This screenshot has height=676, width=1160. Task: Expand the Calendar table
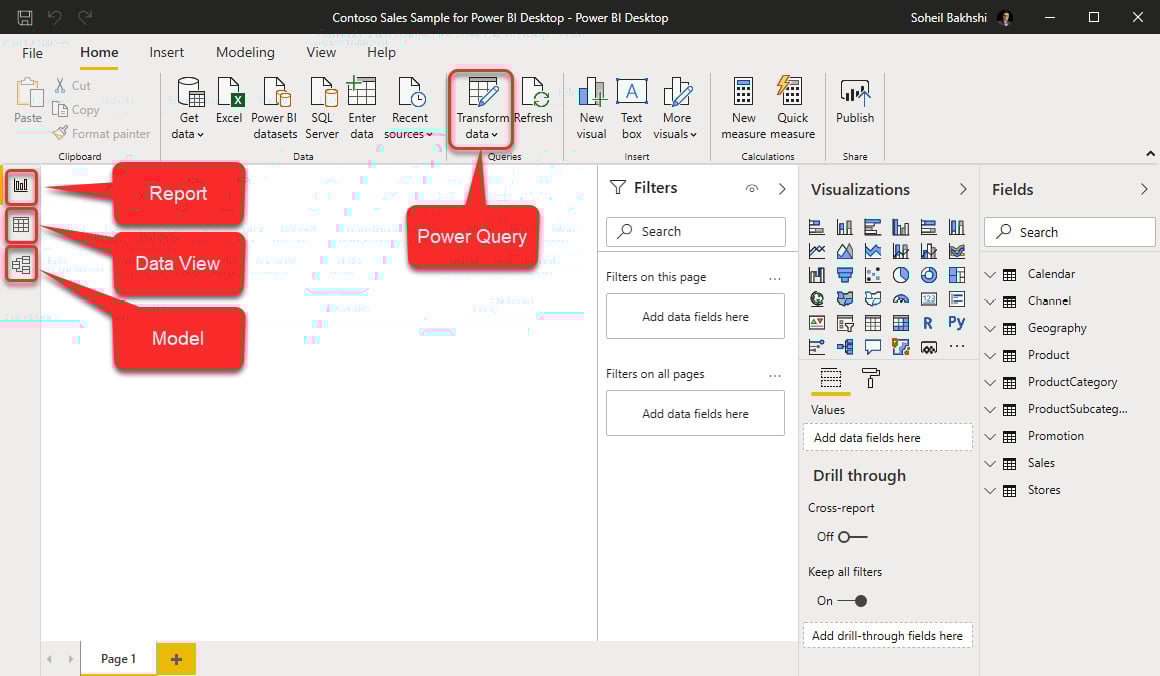coord(990,274)
